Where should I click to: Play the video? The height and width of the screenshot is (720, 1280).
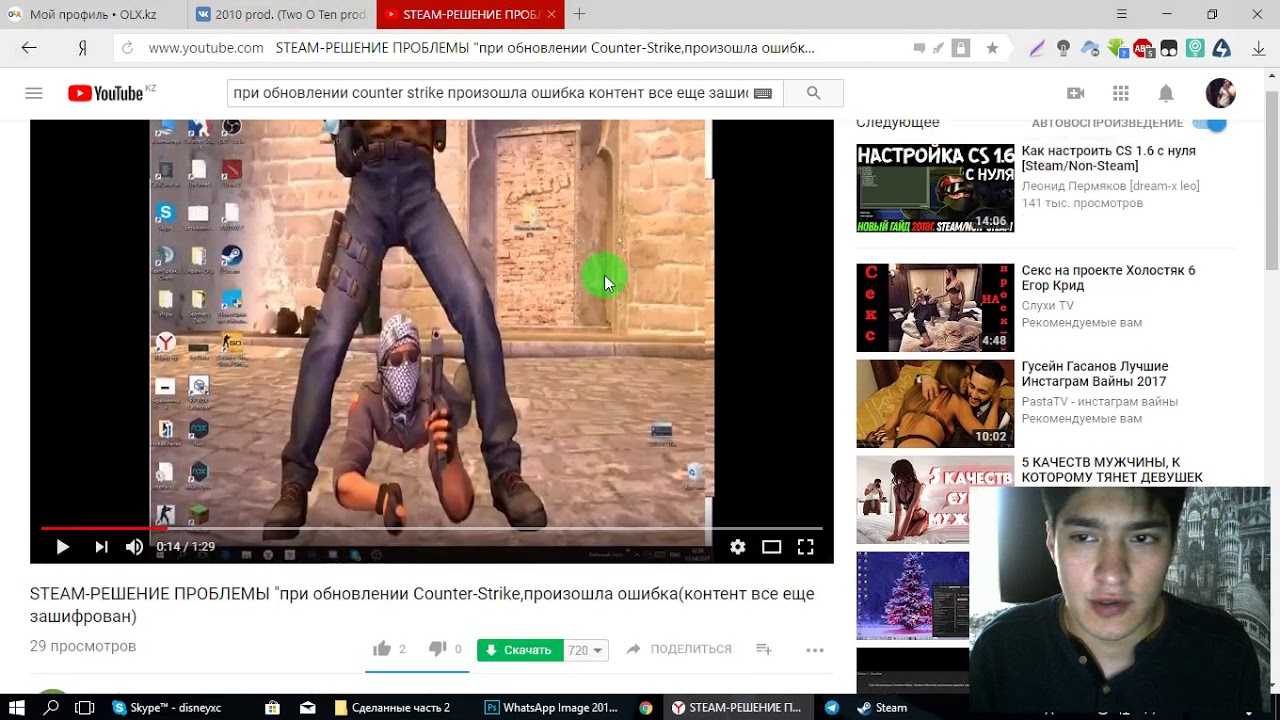click(x=62, y=547)
